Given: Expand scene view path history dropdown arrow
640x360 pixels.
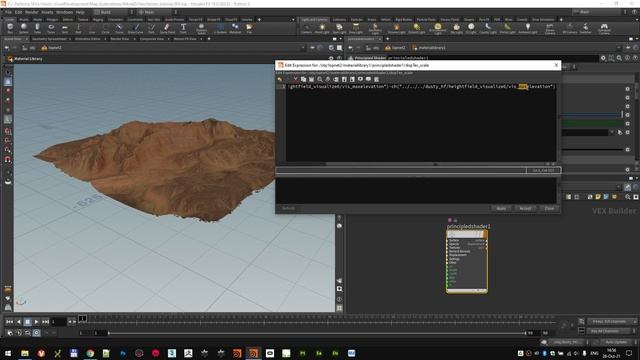Looking at the screenshot, I should 303,48.
